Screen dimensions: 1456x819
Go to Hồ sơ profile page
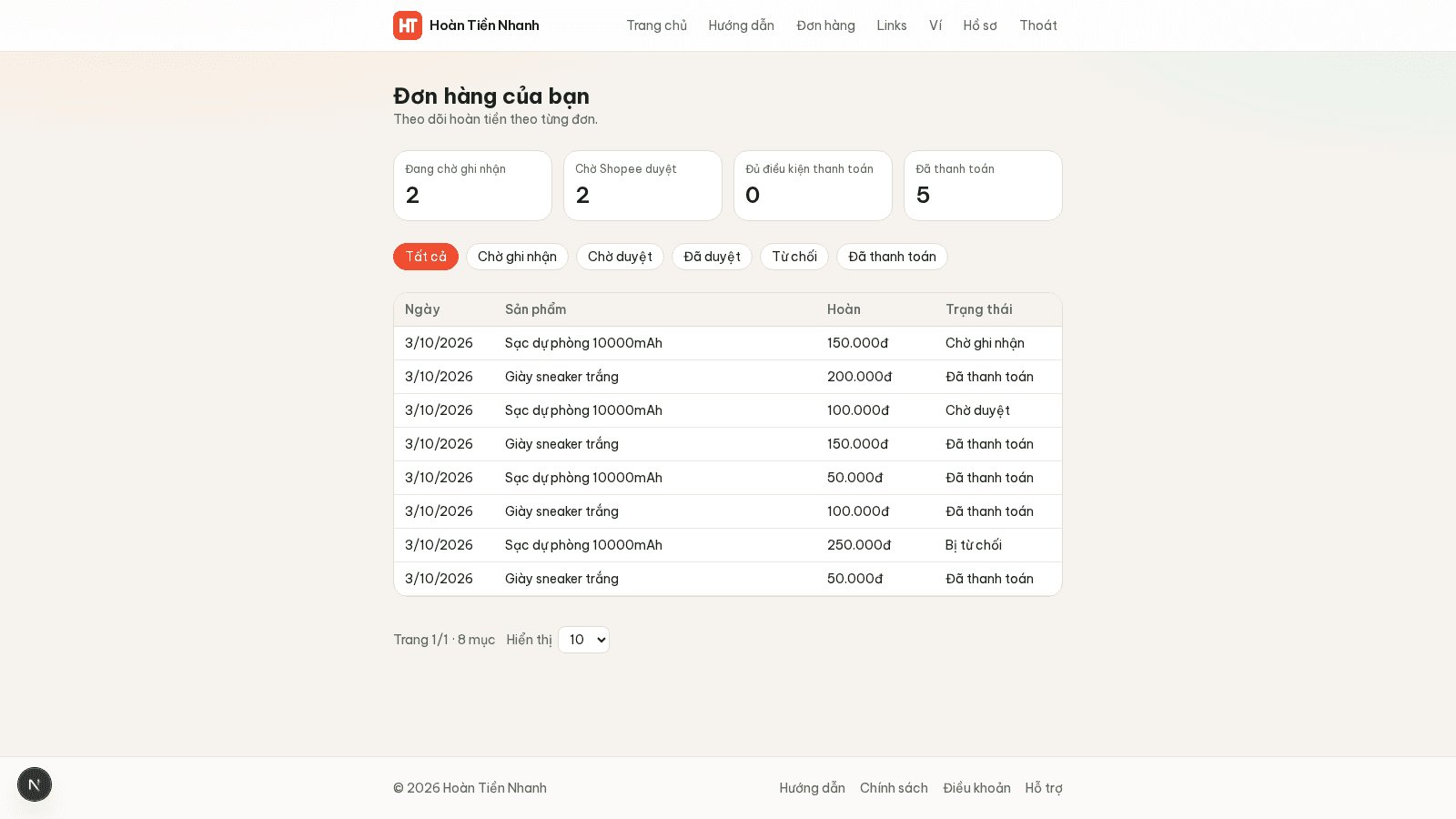point(980,25)
